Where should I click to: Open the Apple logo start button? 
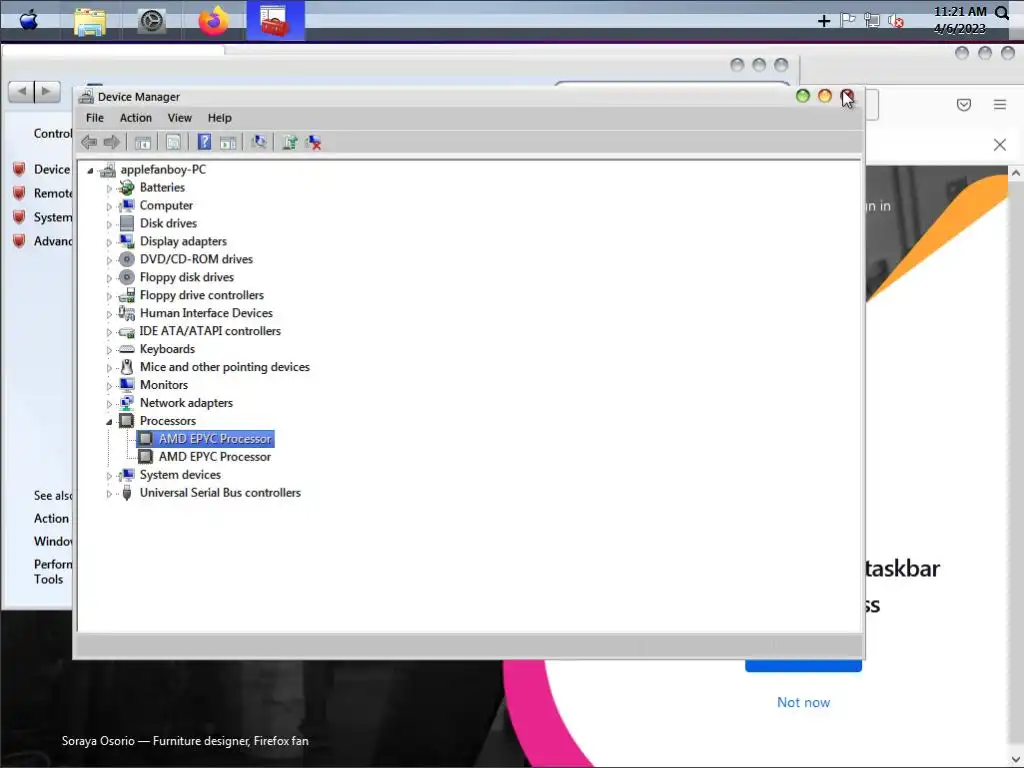tap(28, 20)
